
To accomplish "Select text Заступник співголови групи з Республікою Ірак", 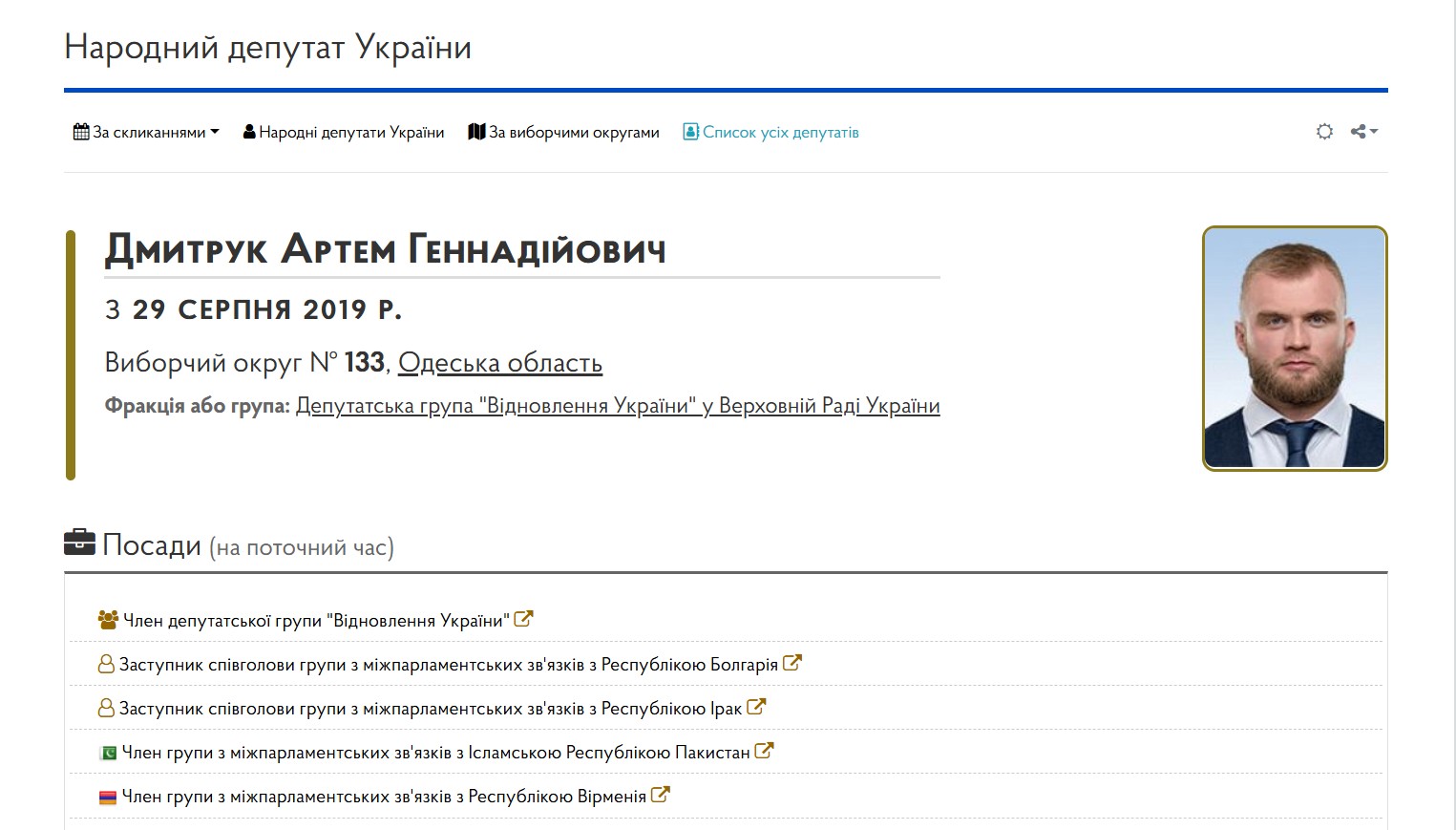I will tap(431, 709).
